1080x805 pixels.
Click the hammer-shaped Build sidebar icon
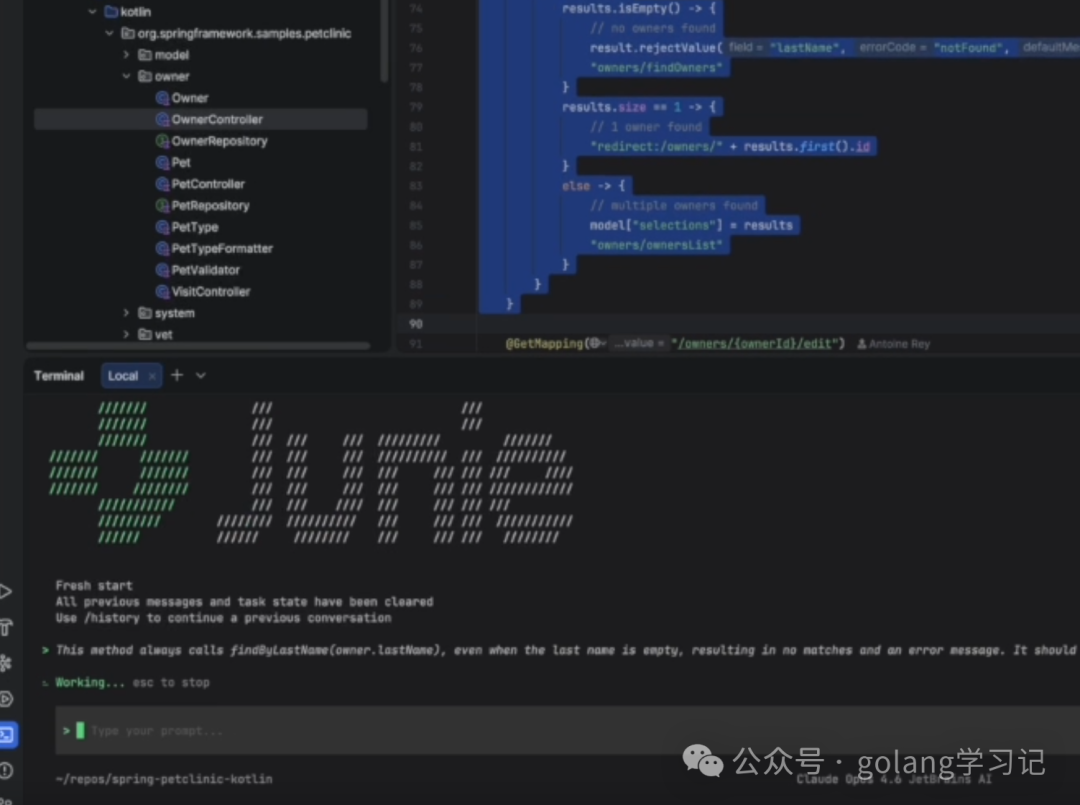(8, 627)
